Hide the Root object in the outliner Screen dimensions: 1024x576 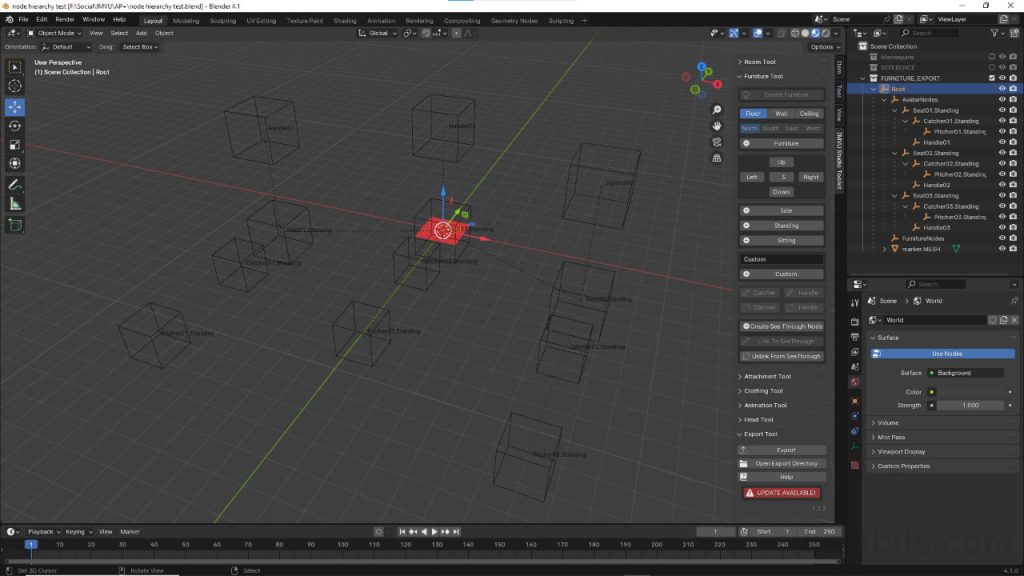pos(1003,88)
